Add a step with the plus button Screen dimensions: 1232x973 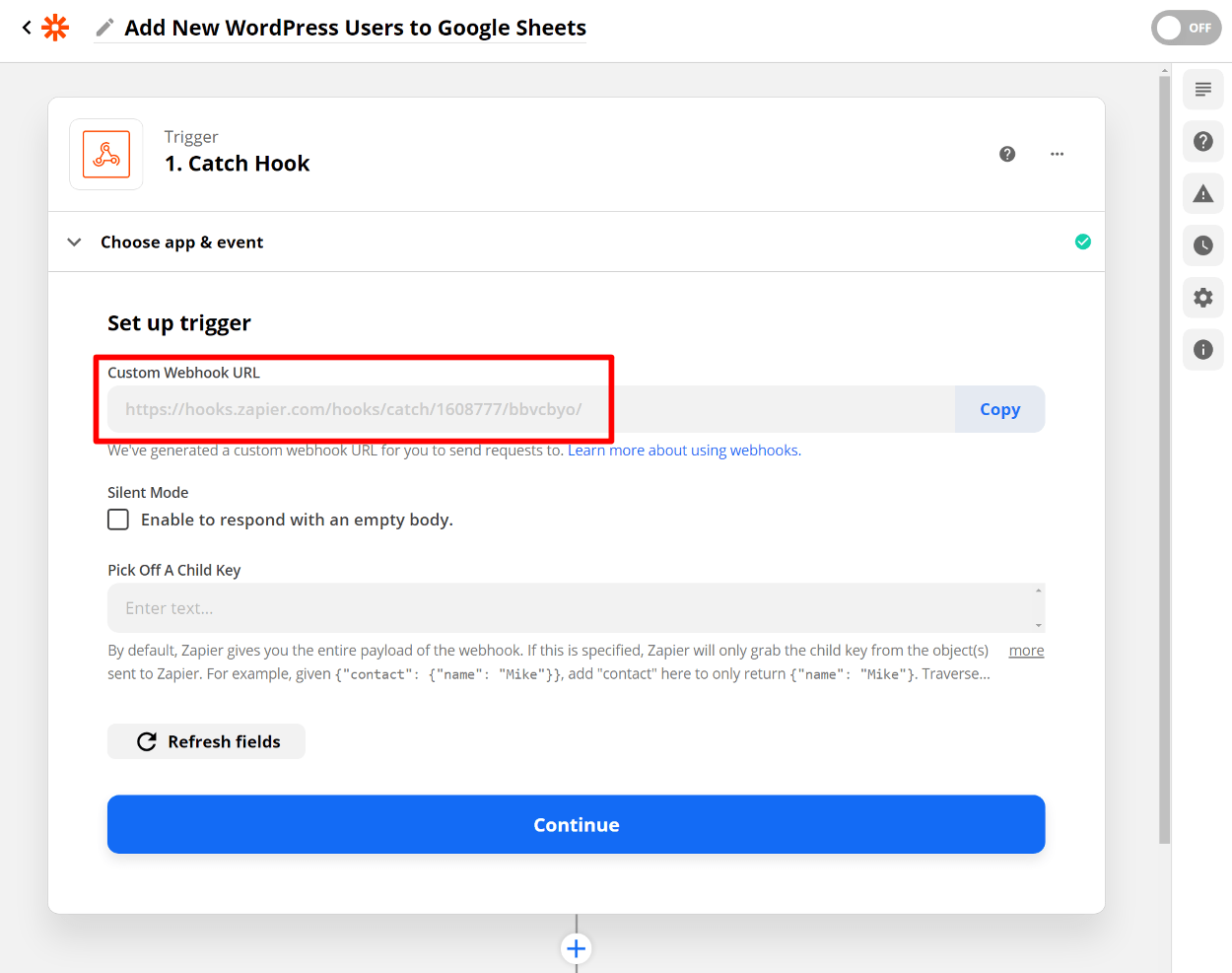(577, 948)
